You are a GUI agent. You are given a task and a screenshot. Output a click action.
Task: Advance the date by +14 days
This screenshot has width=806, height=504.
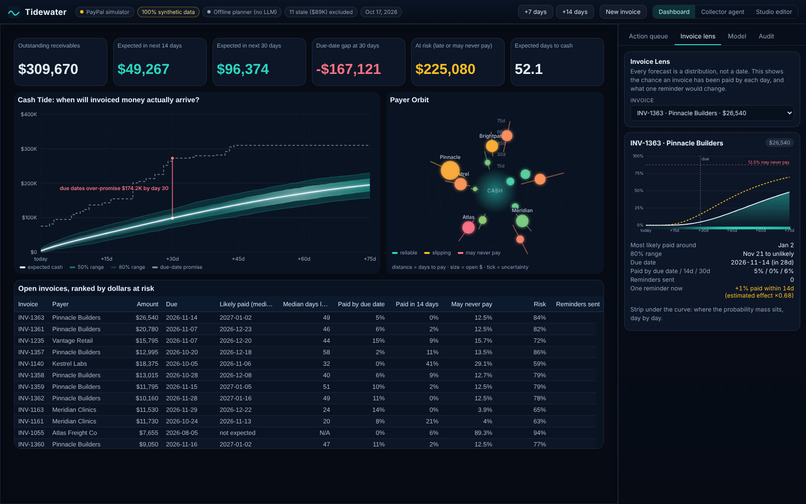(x=575, y=12)
